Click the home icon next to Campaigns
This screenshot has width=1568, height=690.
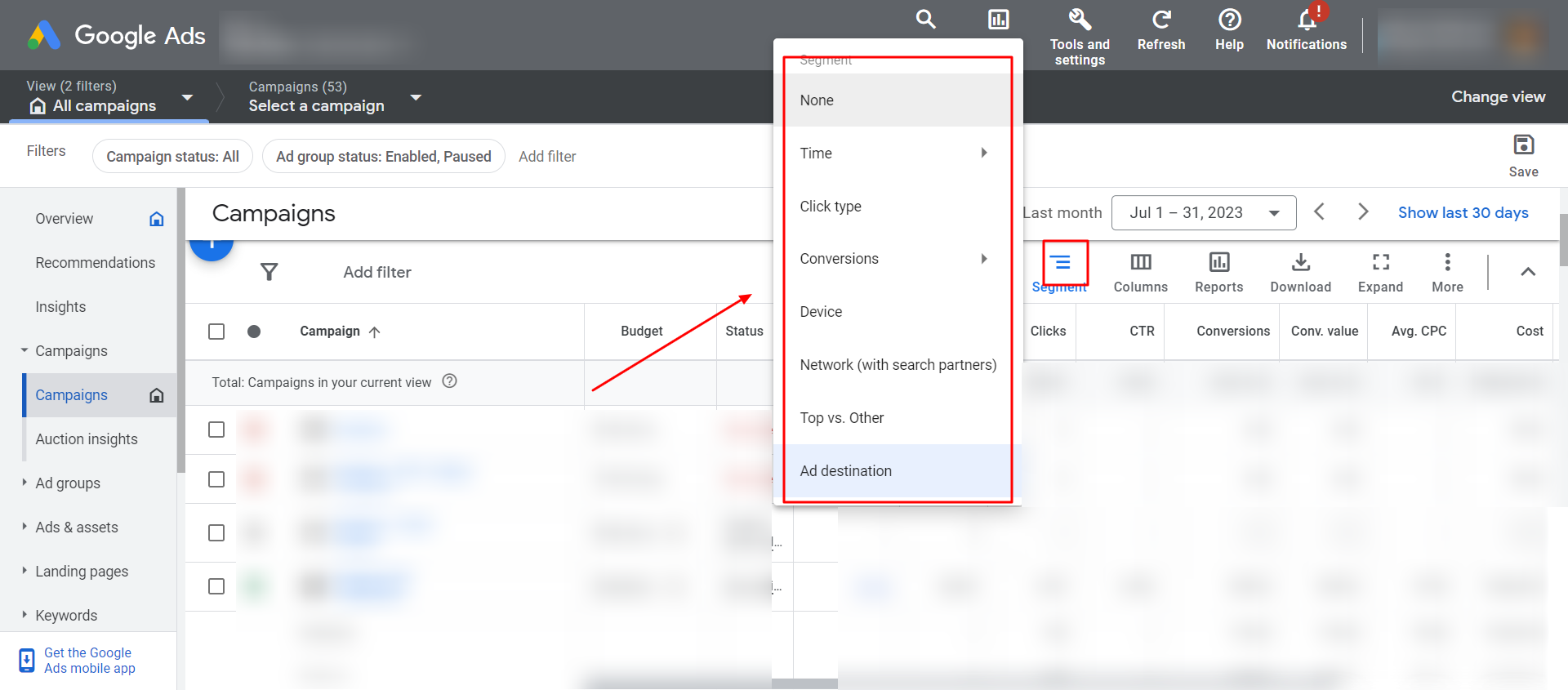pyautogui.click(x=157, y=395)
